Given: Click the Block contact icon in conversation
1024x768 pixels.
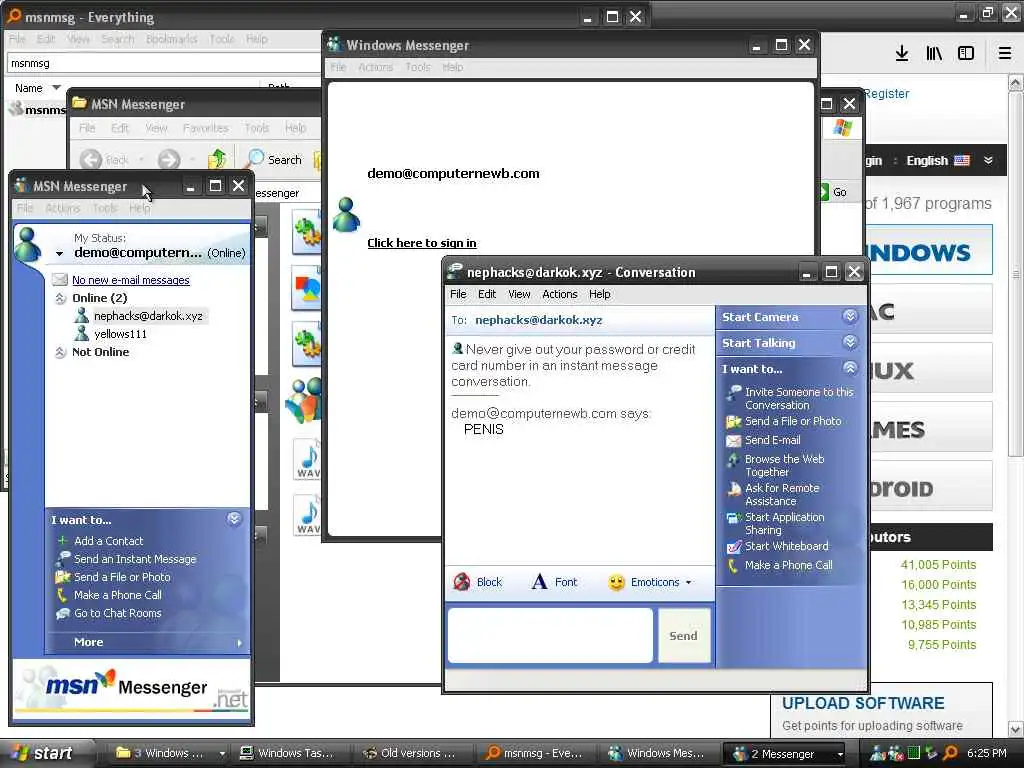Looking at the screenshot, I should [x=462, y=582].
